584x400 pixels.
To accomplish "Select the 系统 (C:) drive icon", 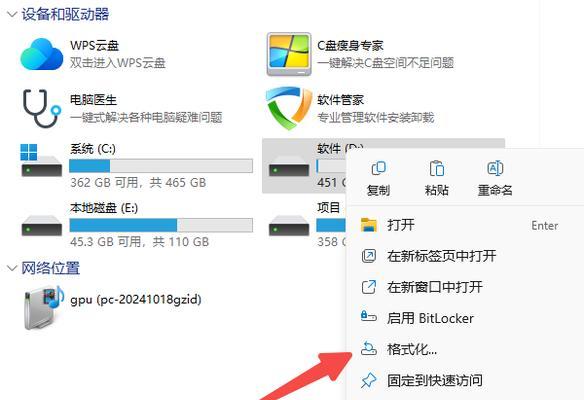I will (x=41, y=161).
